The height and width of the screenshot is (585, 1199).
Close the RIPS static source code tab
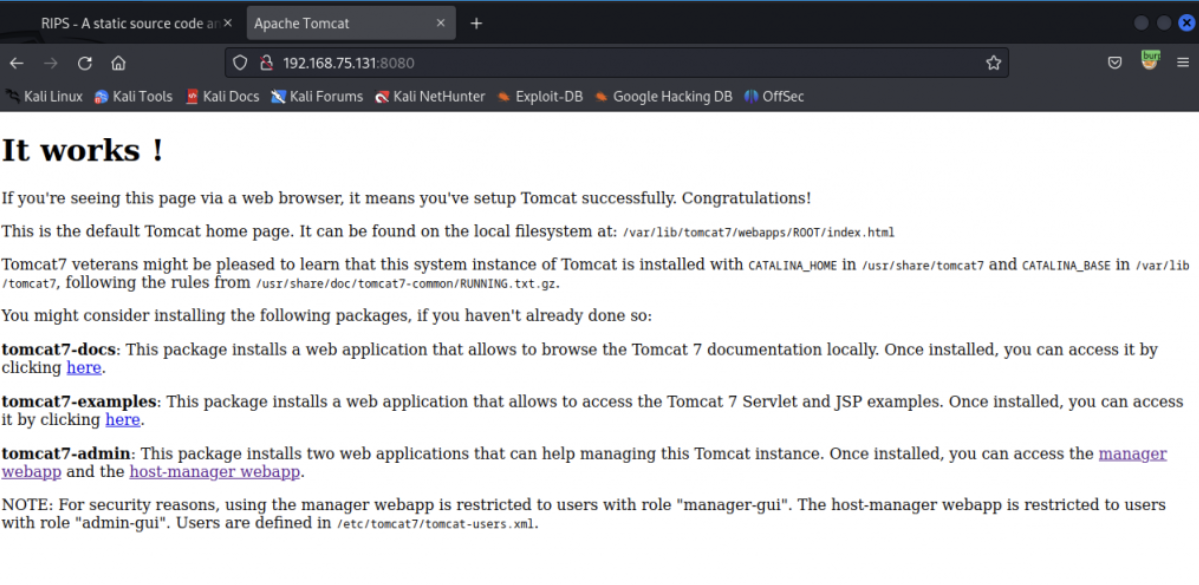tap(227, 24)
